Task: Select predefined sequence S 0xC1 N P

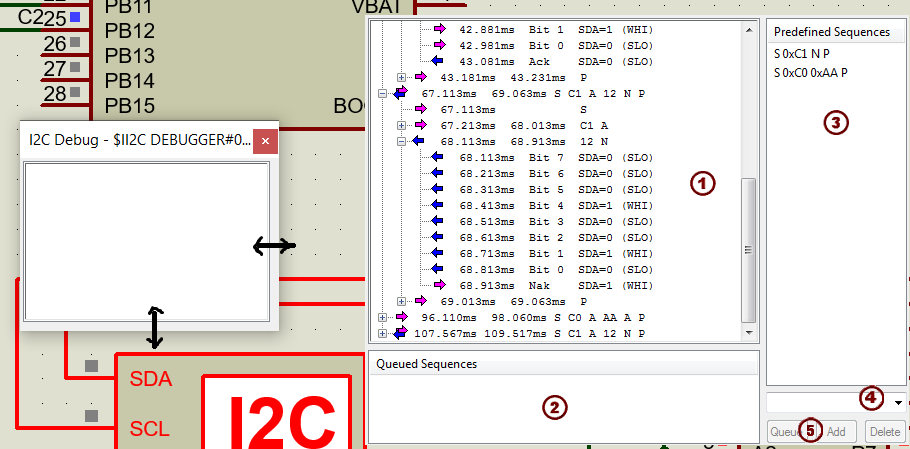Action: 801,54
